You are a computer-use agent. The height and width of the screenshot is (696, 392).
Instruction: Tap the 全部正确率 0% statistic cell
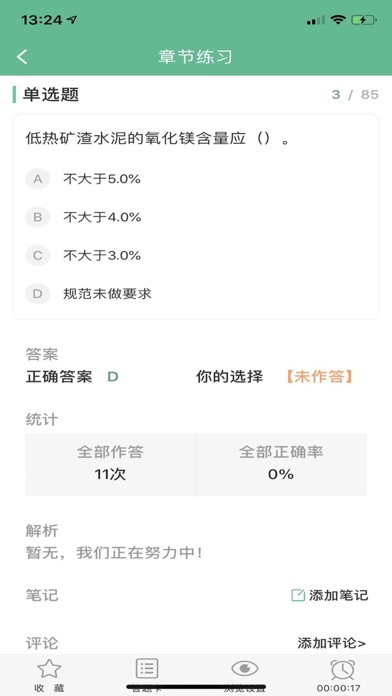[281, 464]
